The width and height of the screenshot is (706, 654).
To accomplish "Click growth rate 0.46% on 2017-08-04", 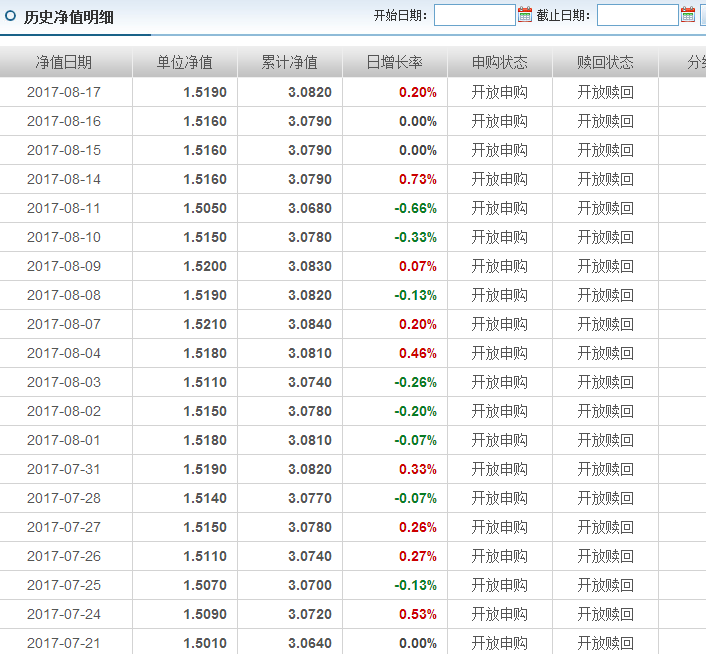I will tap(418, 353).
